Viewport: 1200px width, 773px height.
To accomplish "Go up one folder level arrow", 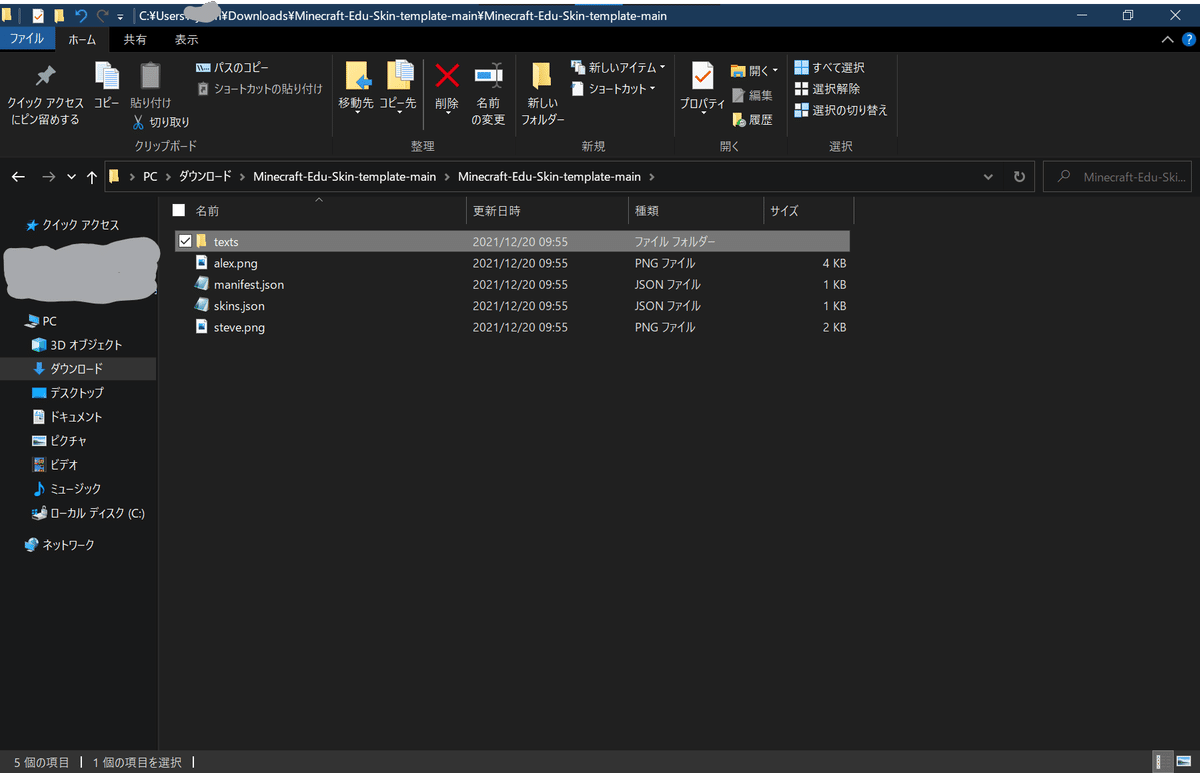I will click(92, 177).
